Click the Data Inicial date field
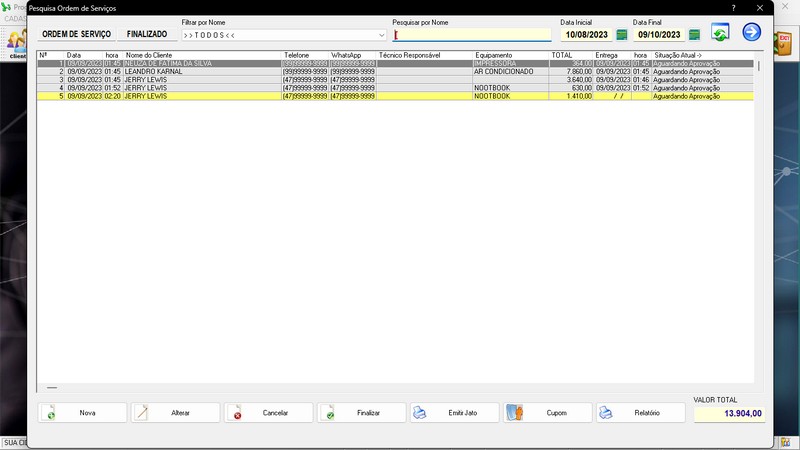 [587, 35]
